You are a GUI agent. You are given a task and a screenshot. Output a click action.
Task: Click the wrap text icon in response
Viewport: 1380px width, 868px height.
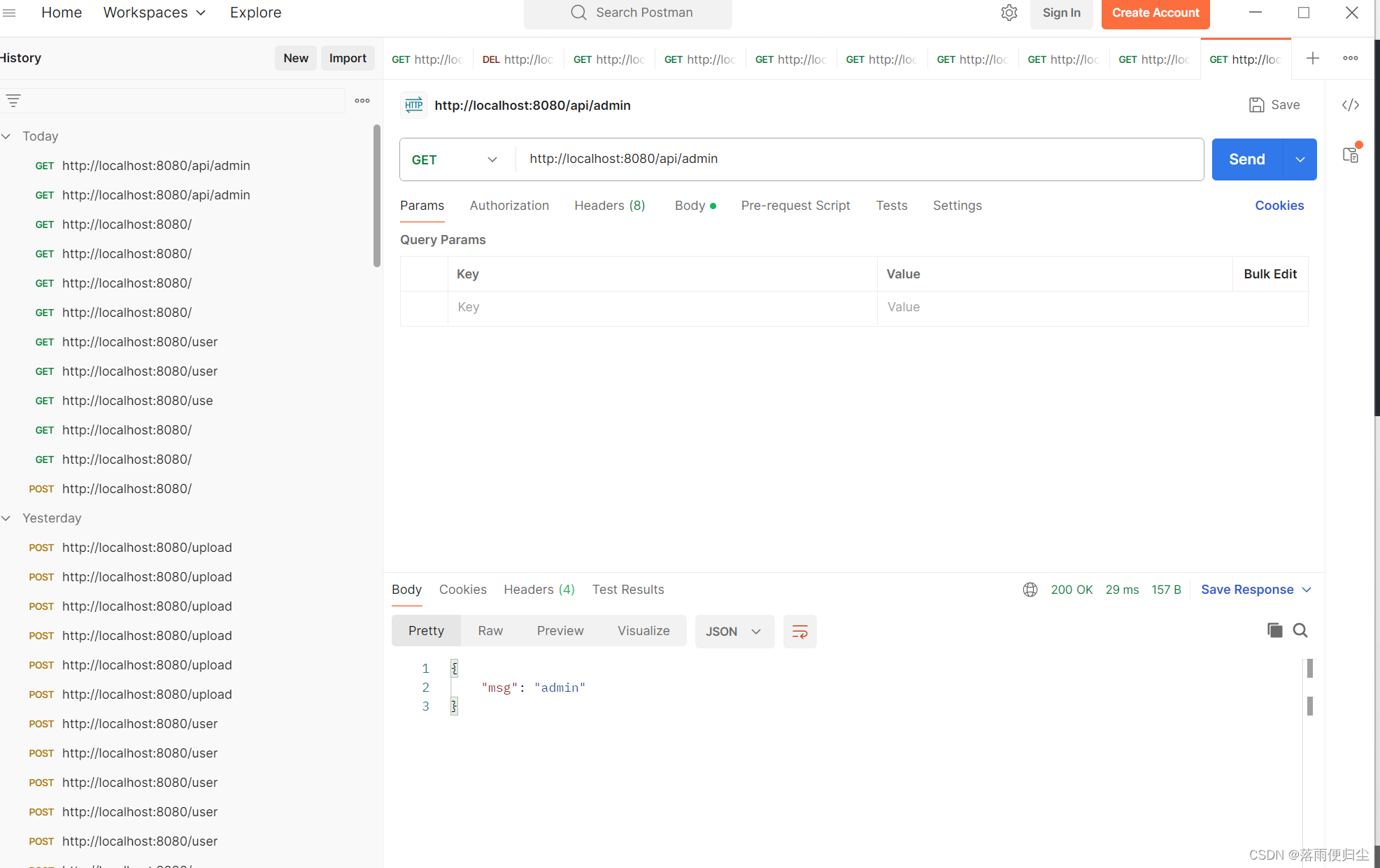pos(800,631)
